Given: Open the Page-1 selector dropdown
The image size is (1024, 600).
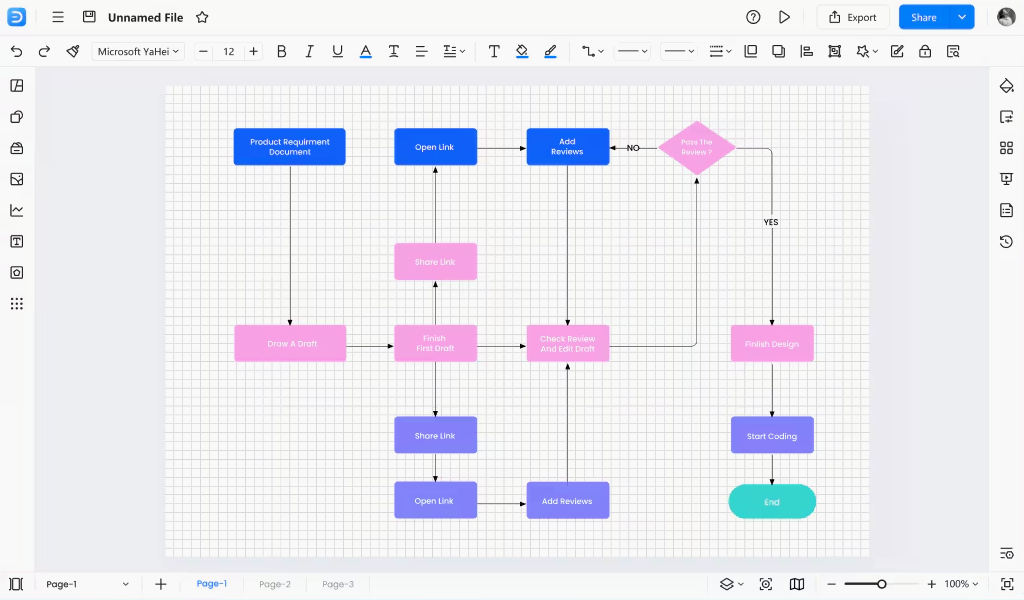Looking at the screenshot, I should (x=87, y=584).
